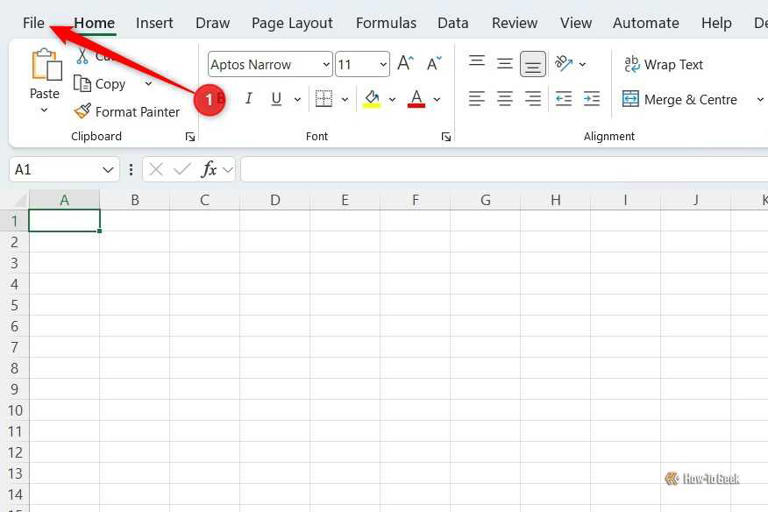Click the formula bar input
Image resolution: width=768 pixels, height=512 pixels.
[504, 170]
